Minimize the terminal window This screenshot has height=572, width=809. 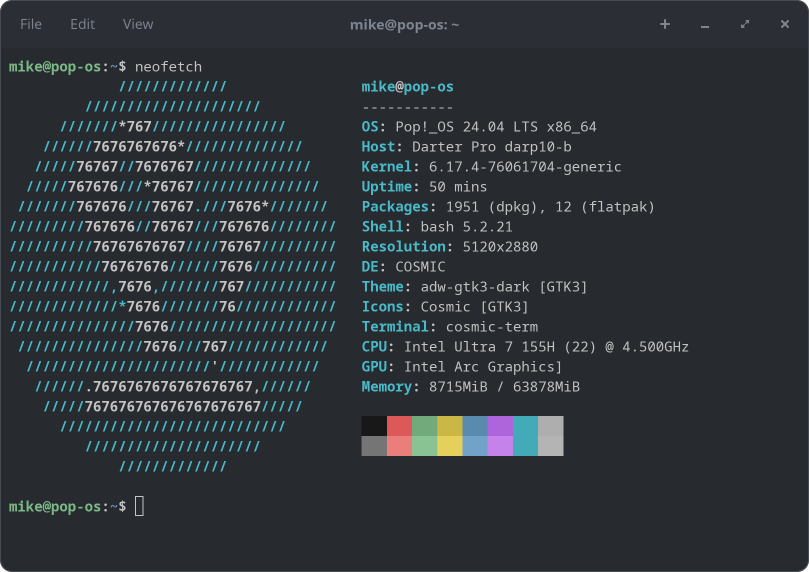tap(705, 24)
